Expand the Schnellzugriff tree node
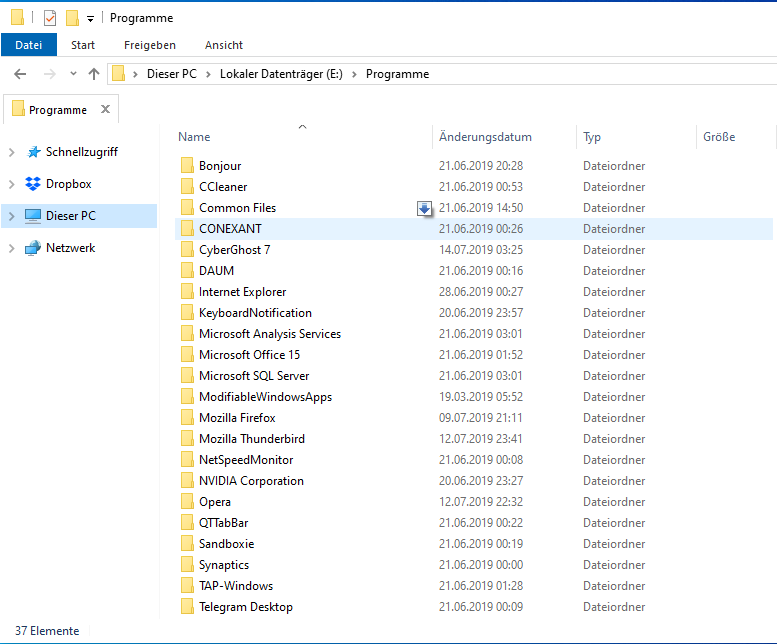Screen dimensions: 777x644 point(11,152)
